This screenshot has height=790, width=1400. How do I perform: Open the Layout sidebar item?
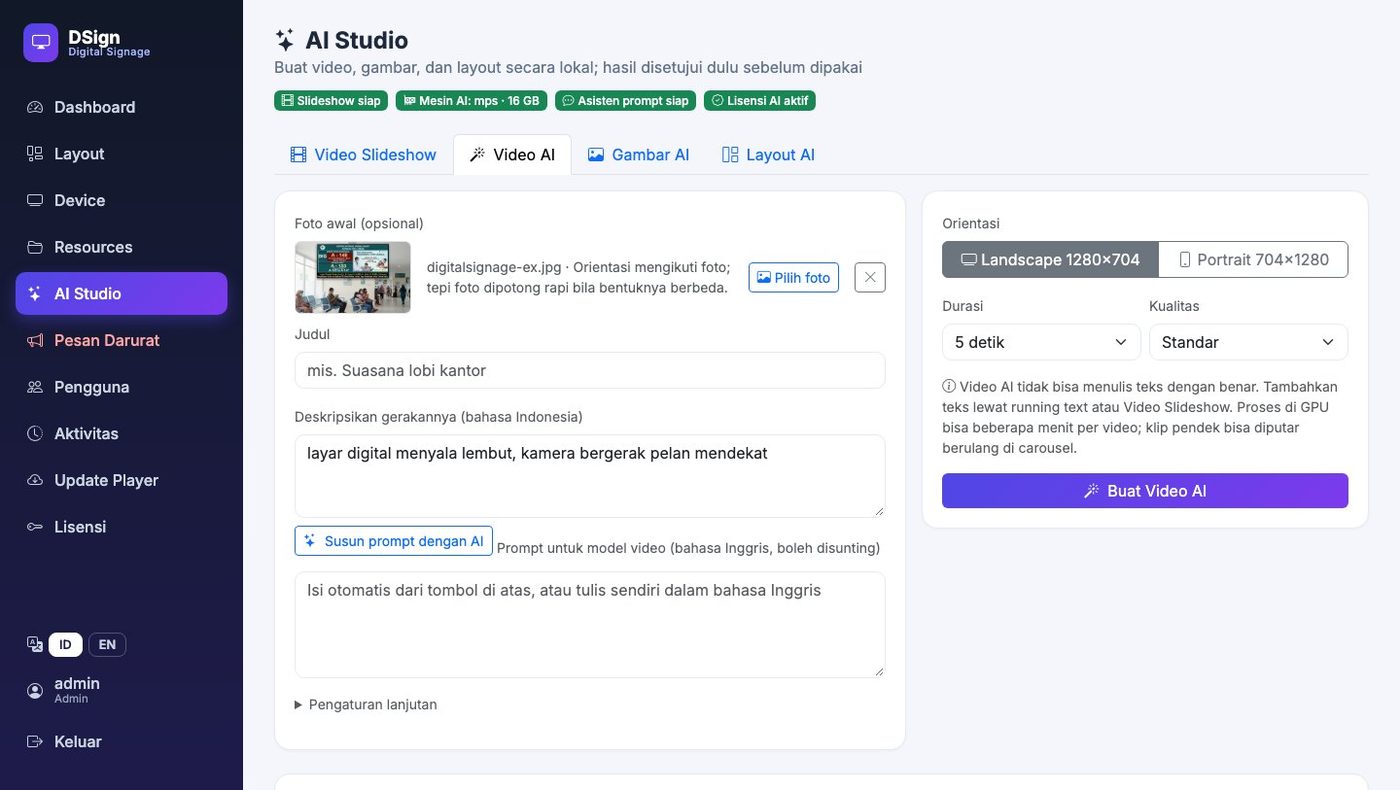(121, 153)
